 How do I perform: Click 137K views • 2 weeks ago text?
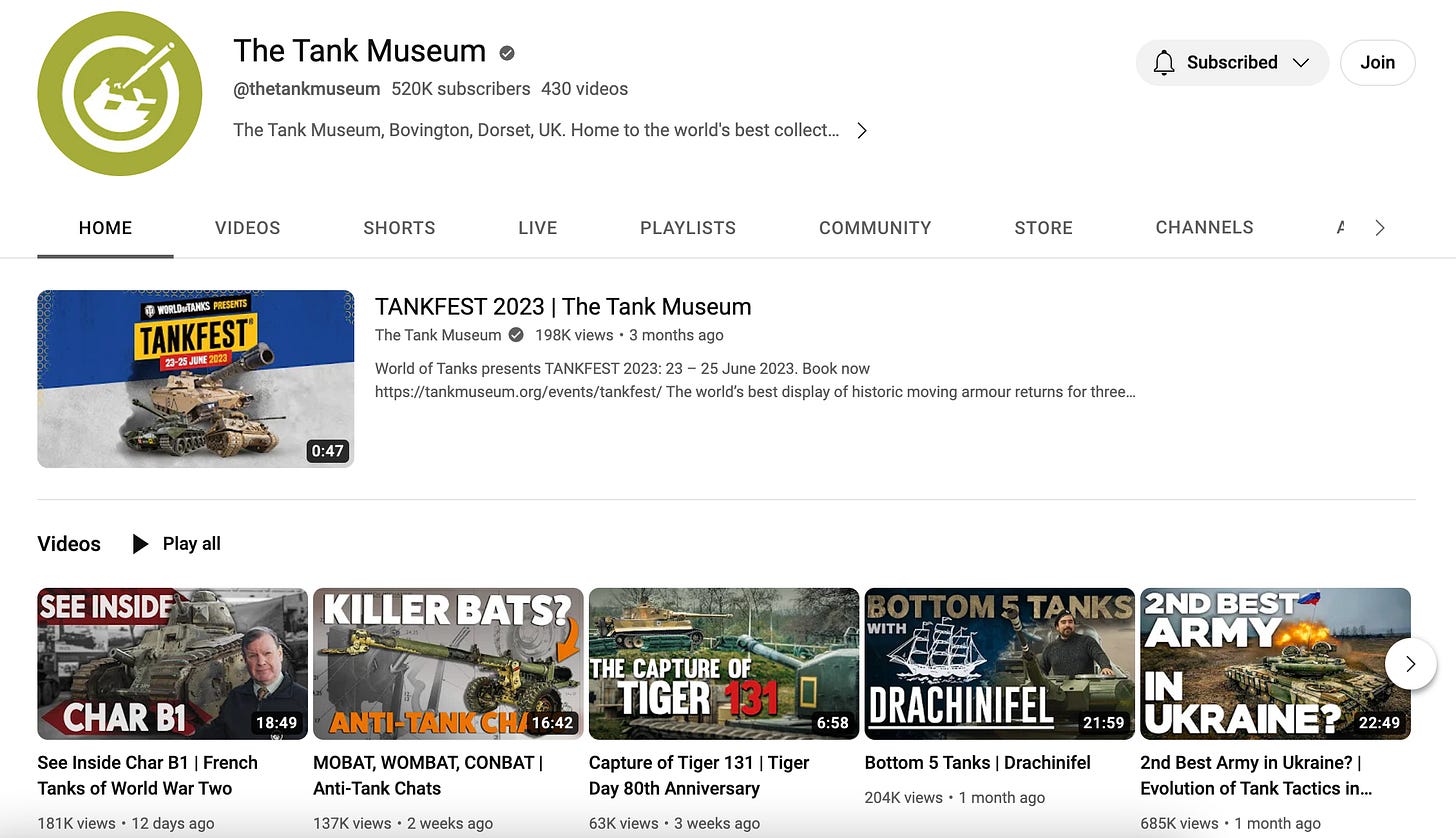pyautogui.click(x=403, y=824)
